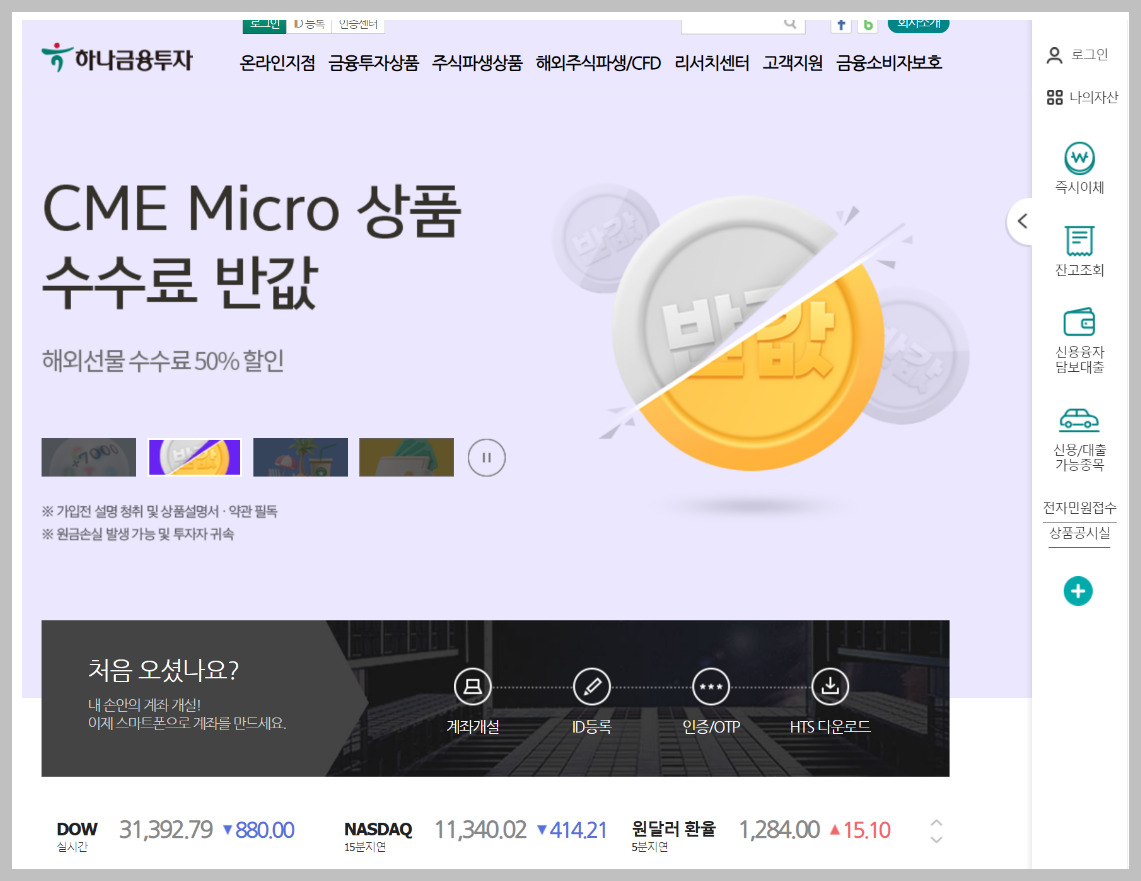The image size is (1141, 881).
Task: Open 나의자산 in the sidebar
Action: click(1082, 97)
